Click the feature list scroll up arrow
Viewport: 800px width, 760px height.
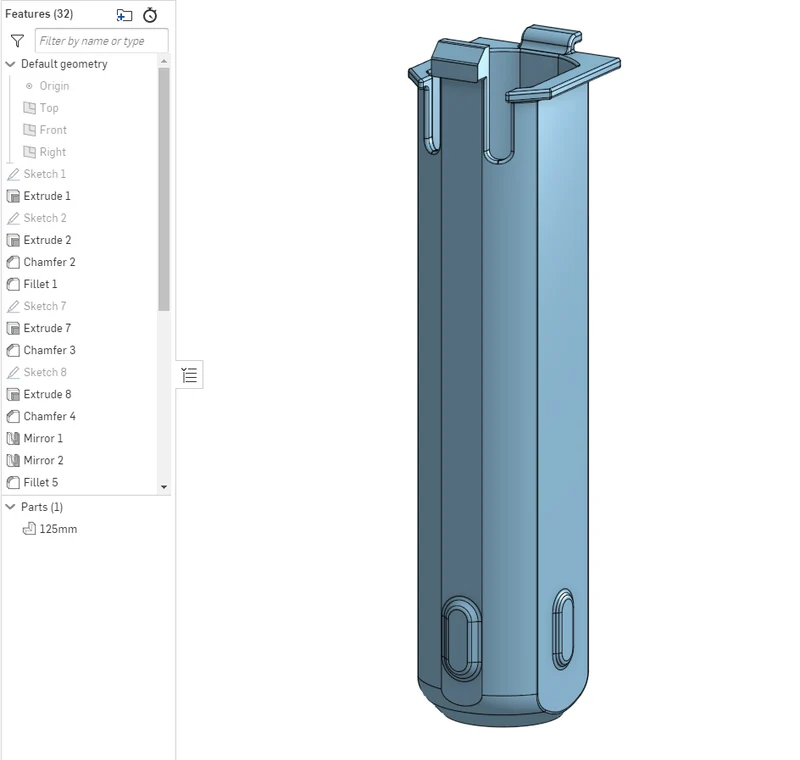pyautogui.click(x=164, y=61)
